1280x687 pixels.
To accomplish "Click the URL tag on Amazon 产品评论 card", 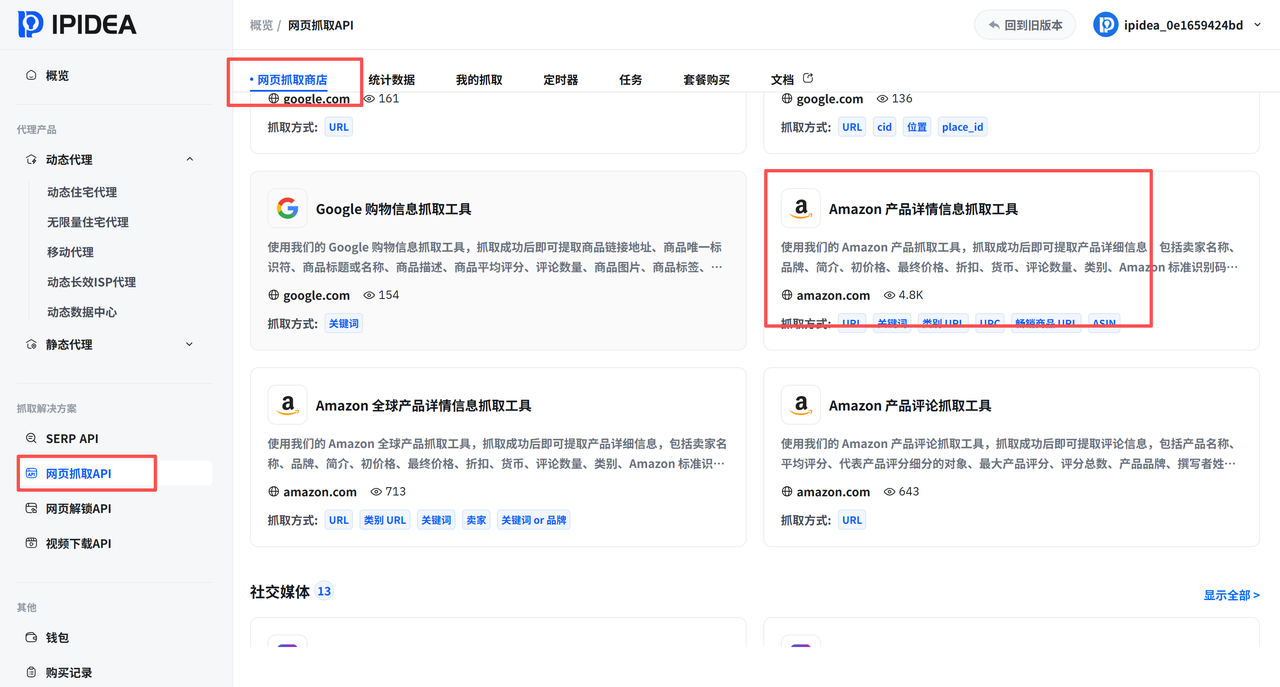I will tap(852, 519).
